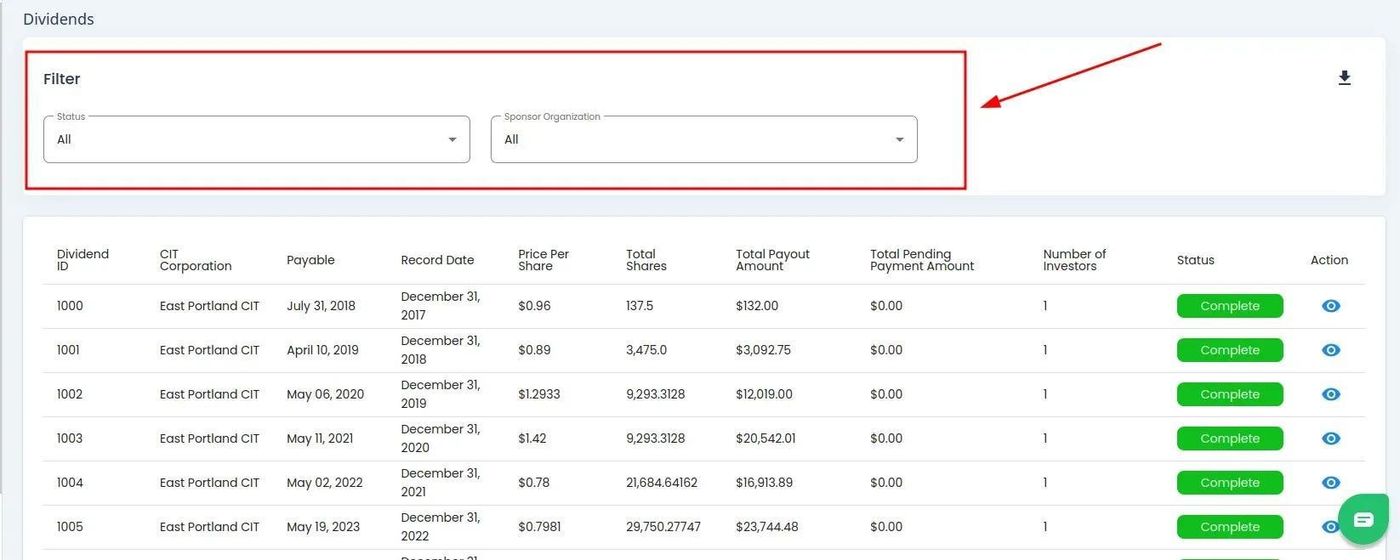Image resolution: width=1400 pixels, height=560 pixels.
Task: Open the chat support widget
Action: pos(1363,519)
